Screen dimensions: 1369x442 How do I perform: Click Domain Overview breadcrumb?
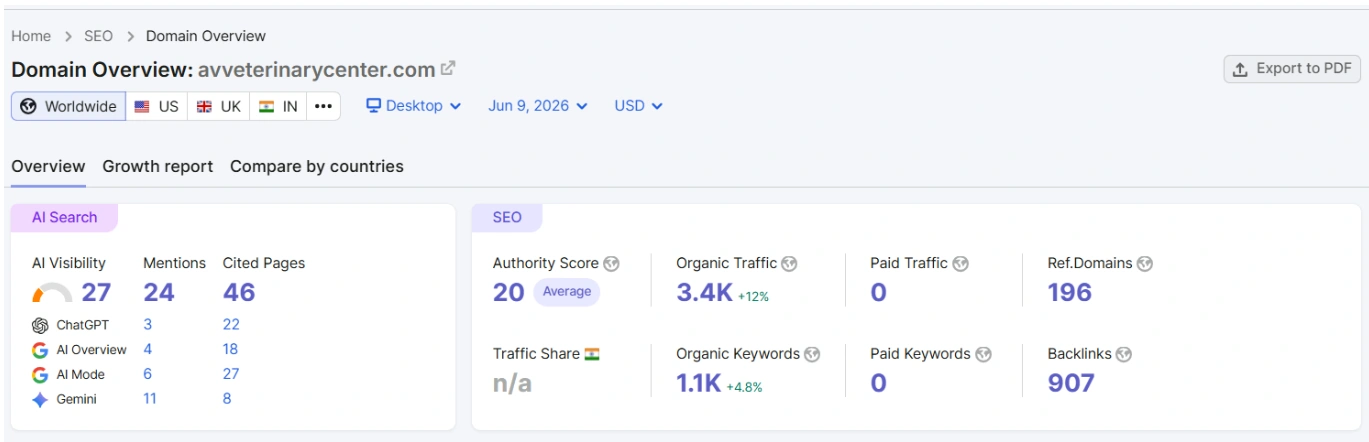coord(206,36)
